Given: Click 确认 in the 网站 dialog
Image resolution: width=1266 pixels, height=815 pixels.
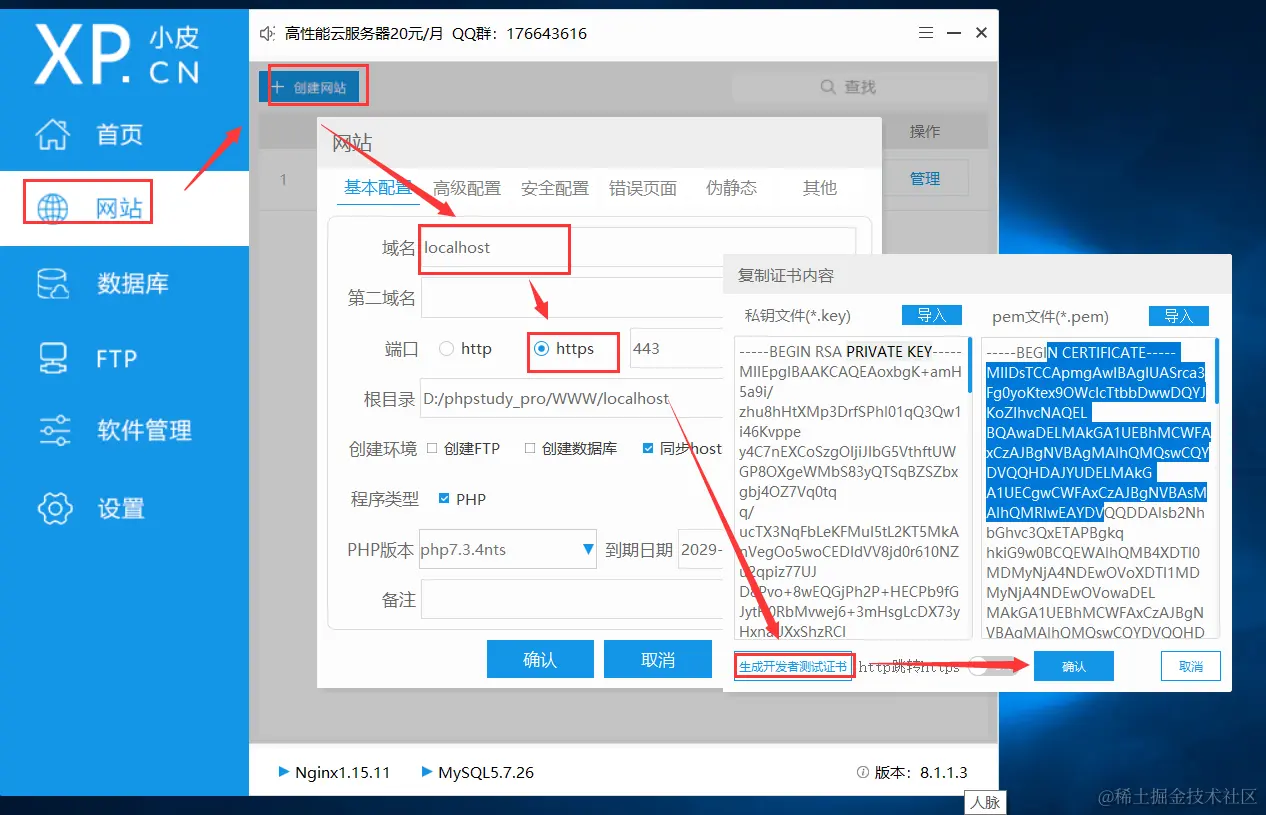Looking at the screenshot, I should click(x=540, y=660).
